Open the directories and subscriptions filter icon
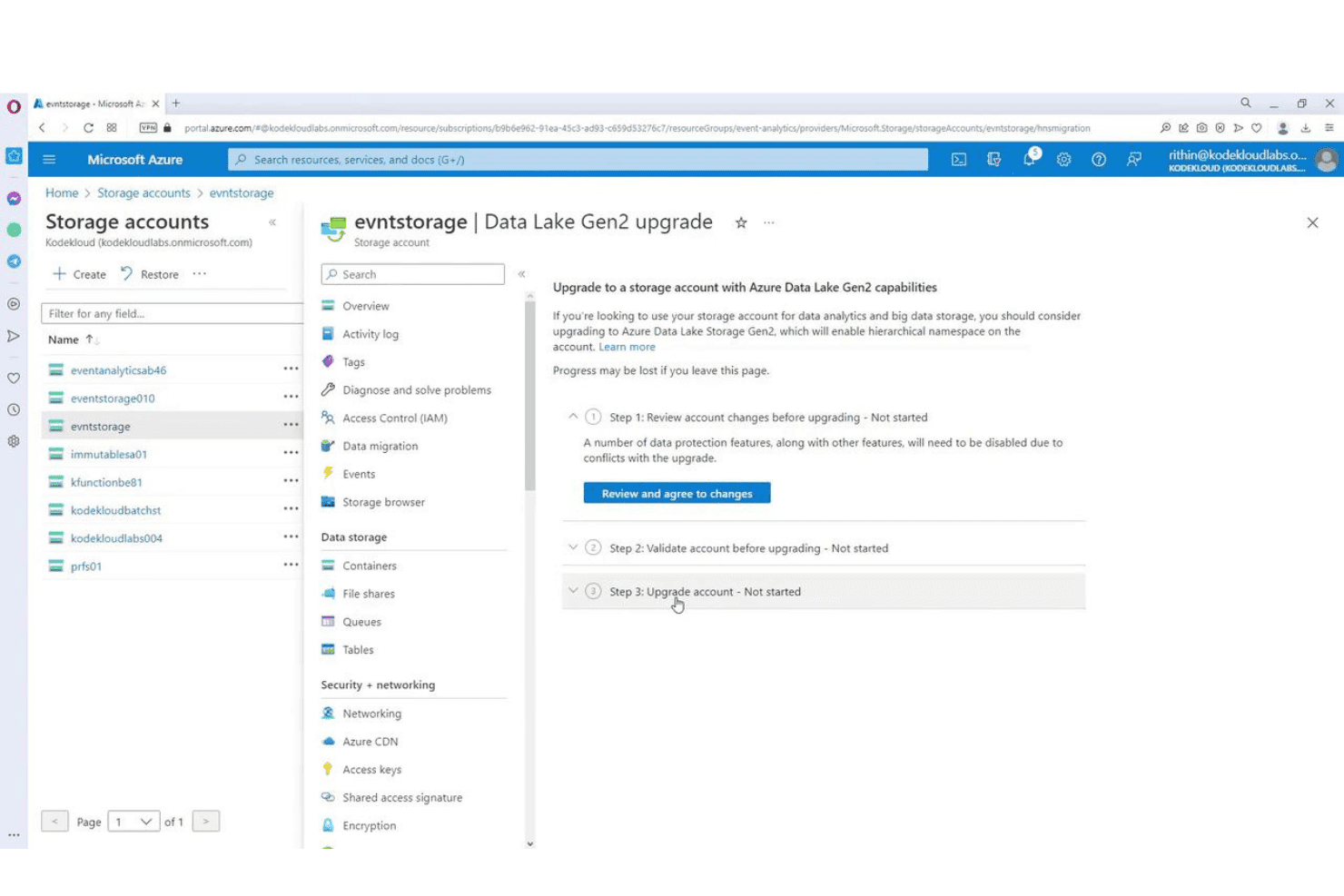This screenshot has height=896, width=1344. (994, 160)
